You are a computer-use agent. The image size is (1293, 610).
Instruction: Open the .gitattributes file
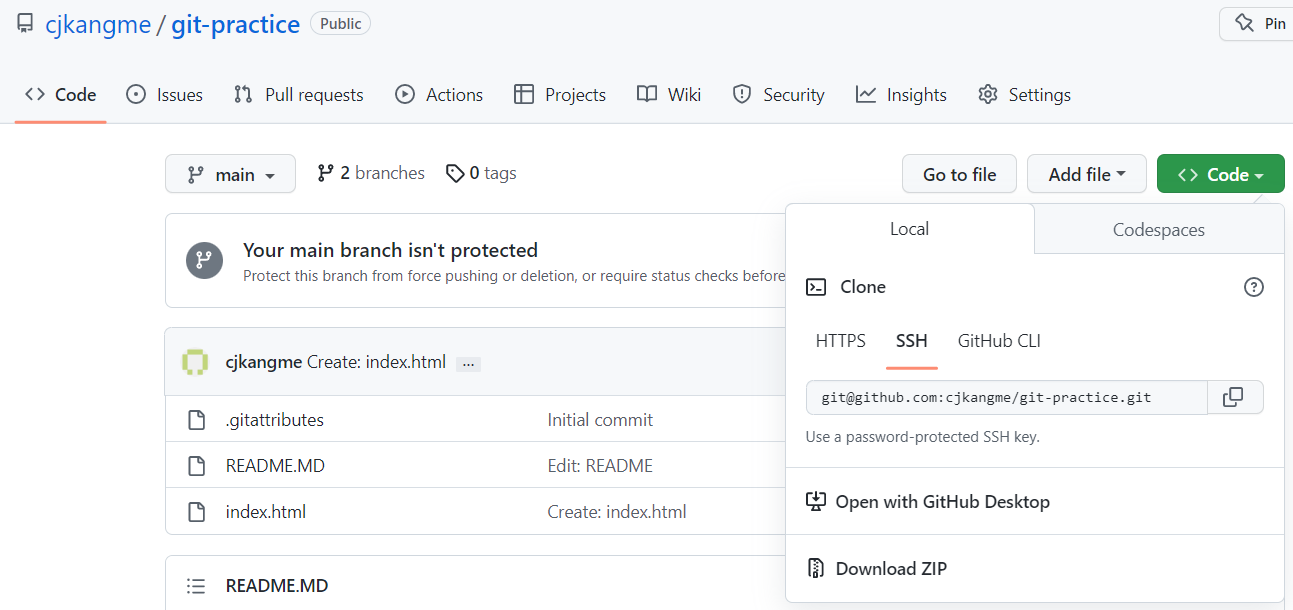coord(275,420)
